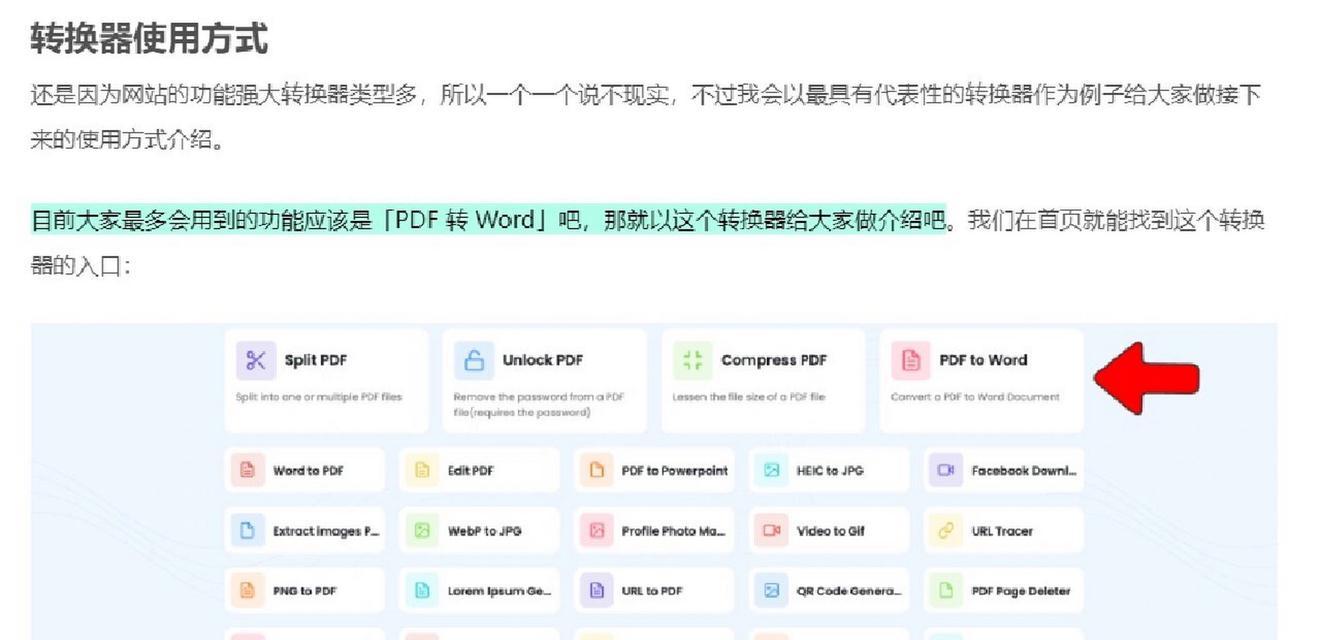Select the Word to PDF label
Viewport: 1321px width, 640px height.
pos(308,471)
